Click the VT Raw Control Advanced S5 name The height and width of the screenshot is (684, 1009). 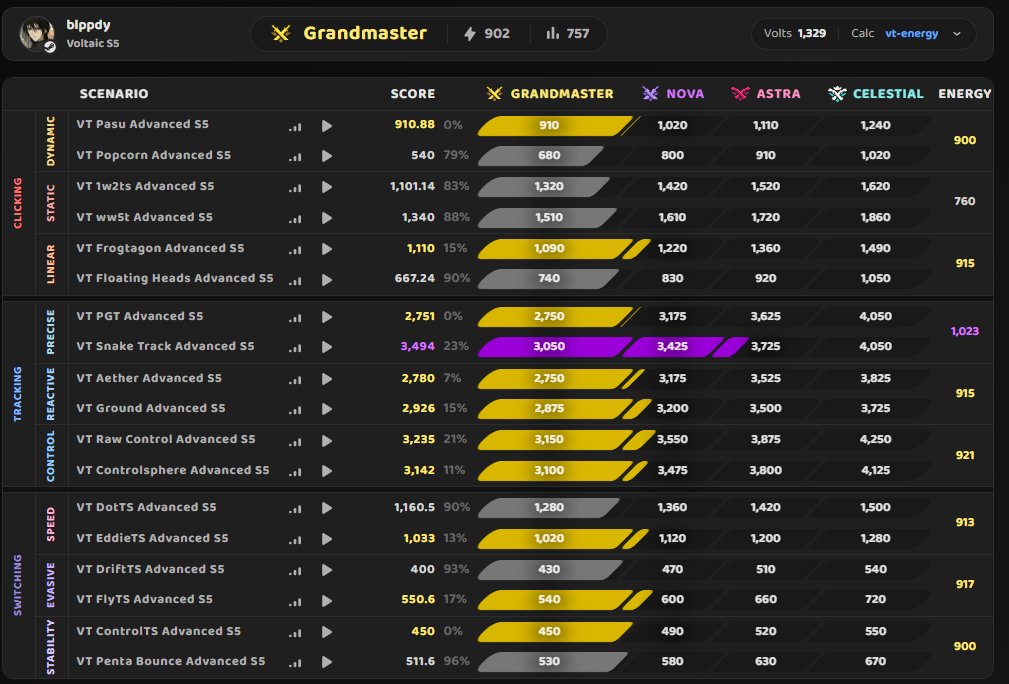(166, 439)
